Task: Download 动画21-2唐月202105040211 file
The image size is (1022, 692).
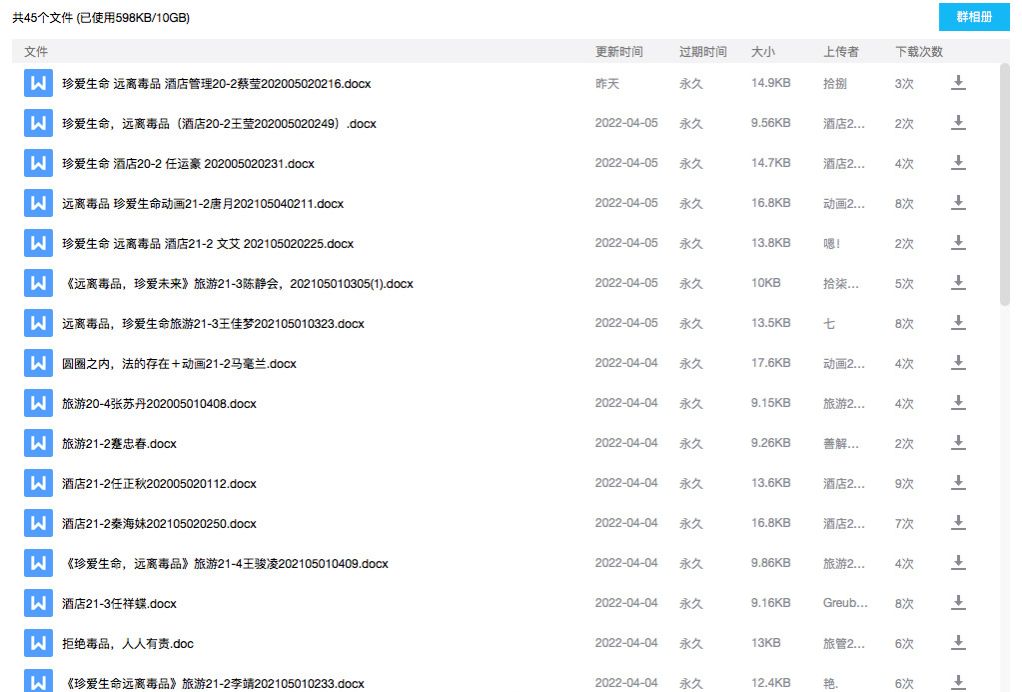Action: (x=958, y=203)
